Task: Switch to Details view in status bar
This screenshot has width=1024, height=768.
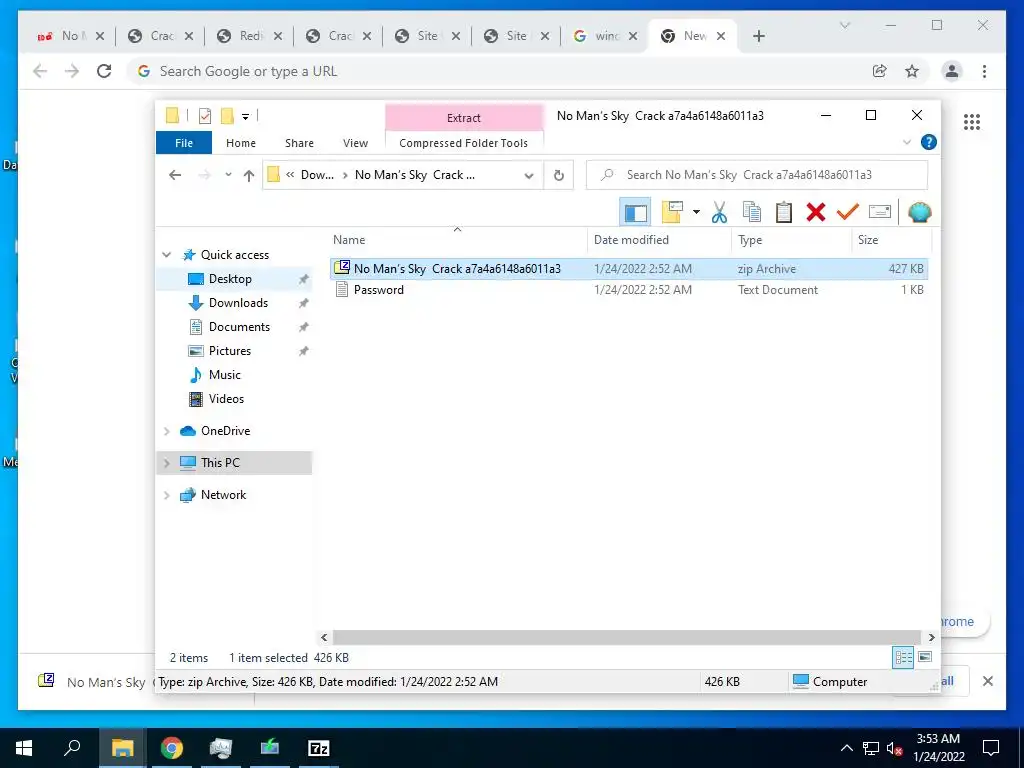Action: coord(903,657)
